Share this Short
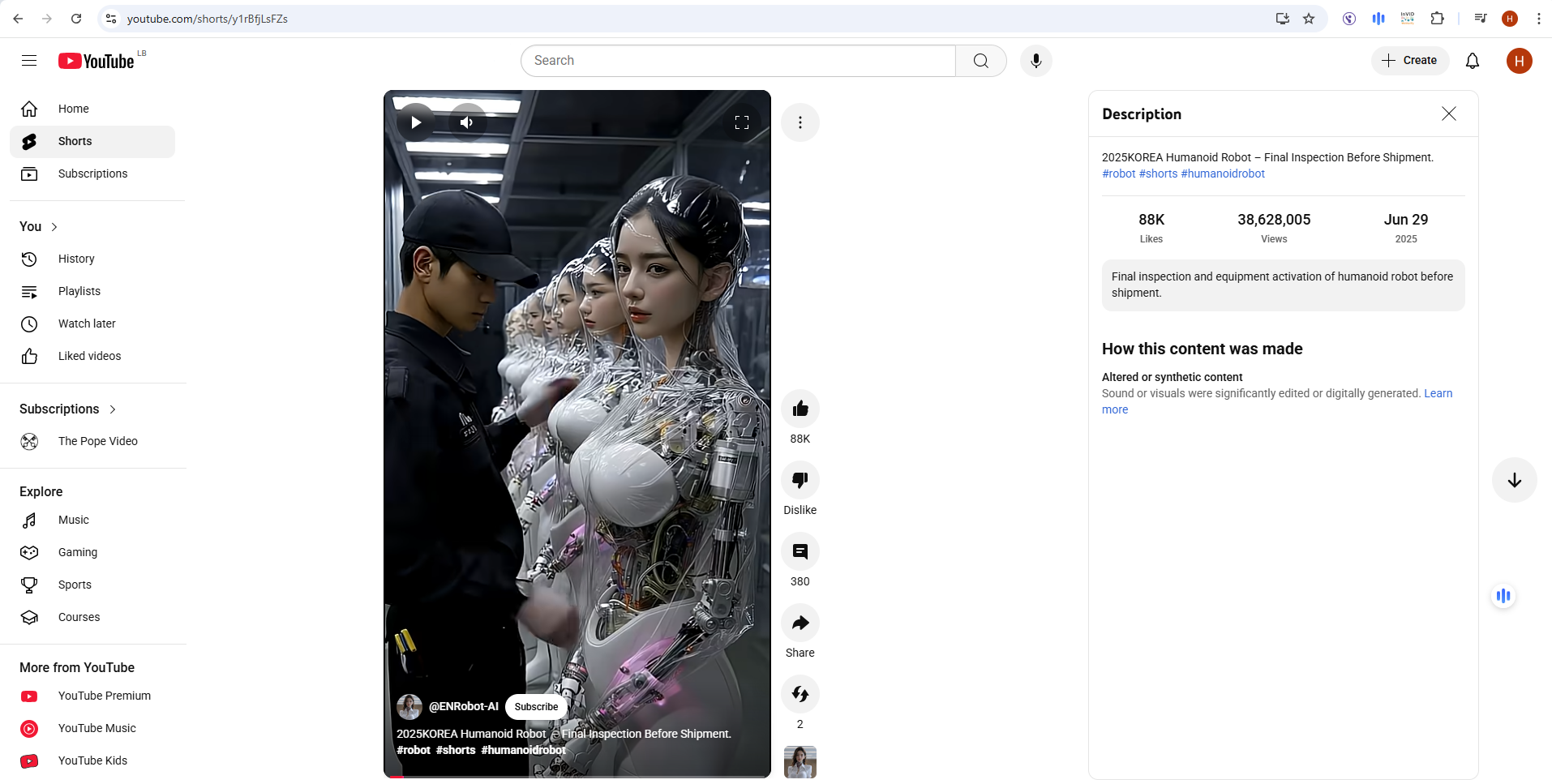Viewport: 1552px width, 784px height. tap(800, 623)
